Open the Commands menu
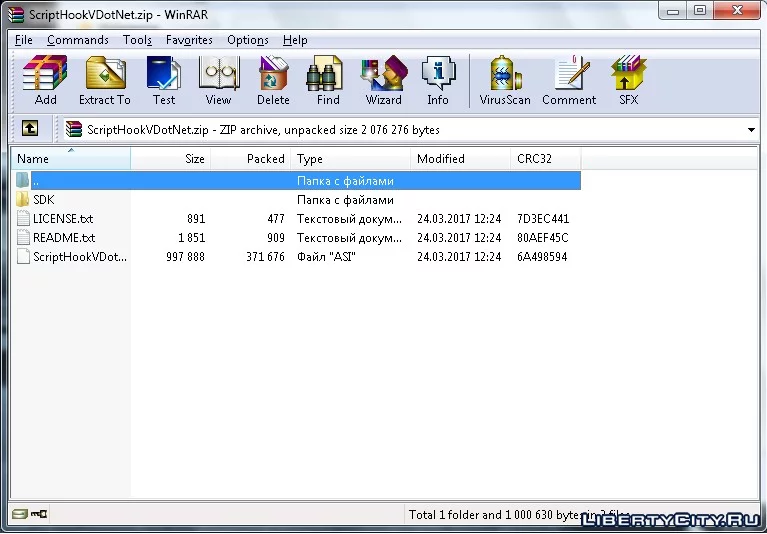Viewport: 767px width, 534px height. click(x=78, y=40)
